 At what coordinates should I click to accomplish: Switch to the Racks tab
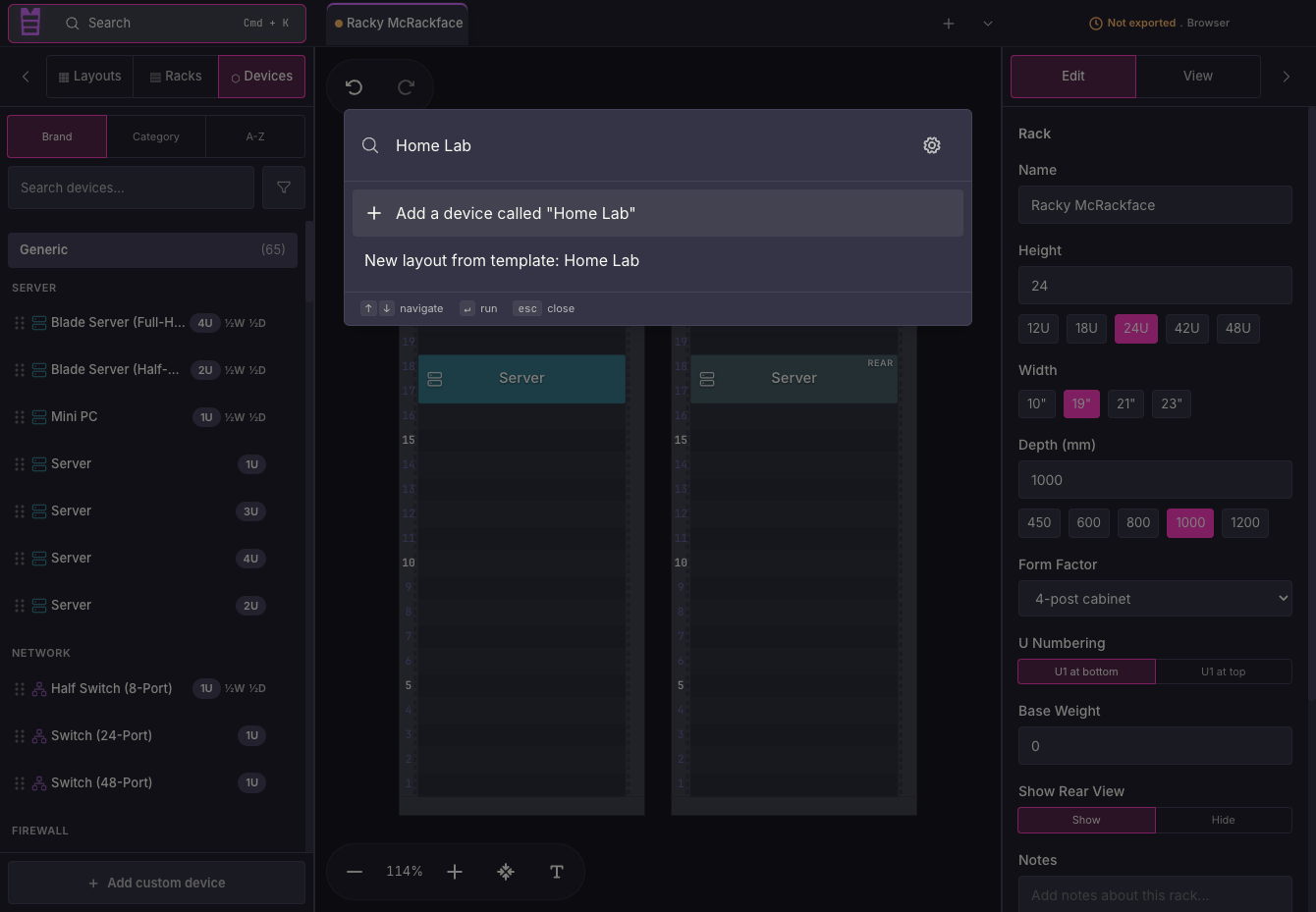[176, 77]
